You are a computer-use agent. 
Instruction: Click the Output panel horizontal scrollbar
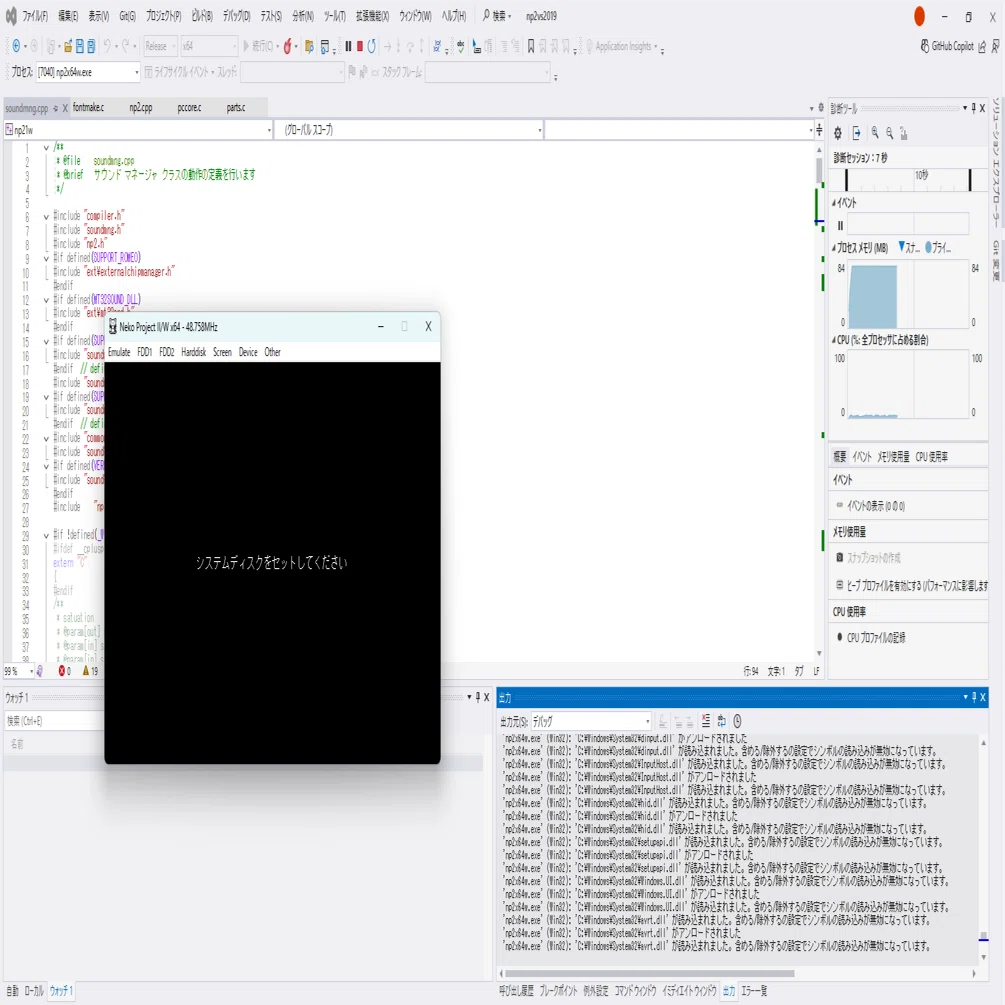[x=649, y=974]
